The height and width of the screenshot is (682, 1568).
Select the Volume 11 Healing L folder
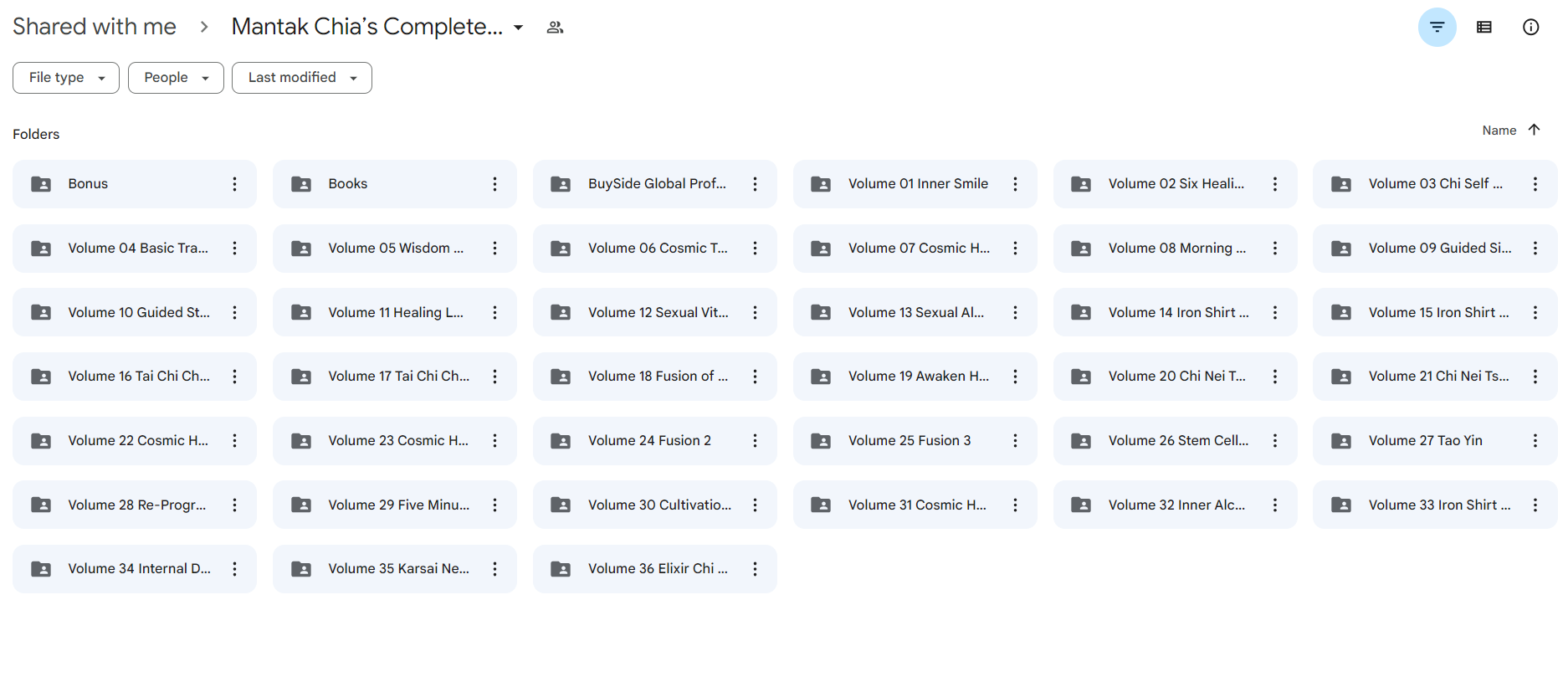coord(395,312)
